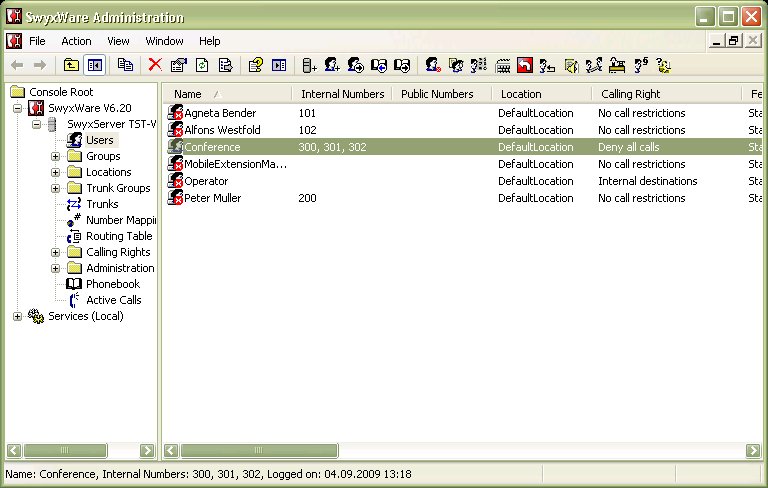Click the question mark user icon at toolbar end
768x488 pixels.
[x=664, y=65]
